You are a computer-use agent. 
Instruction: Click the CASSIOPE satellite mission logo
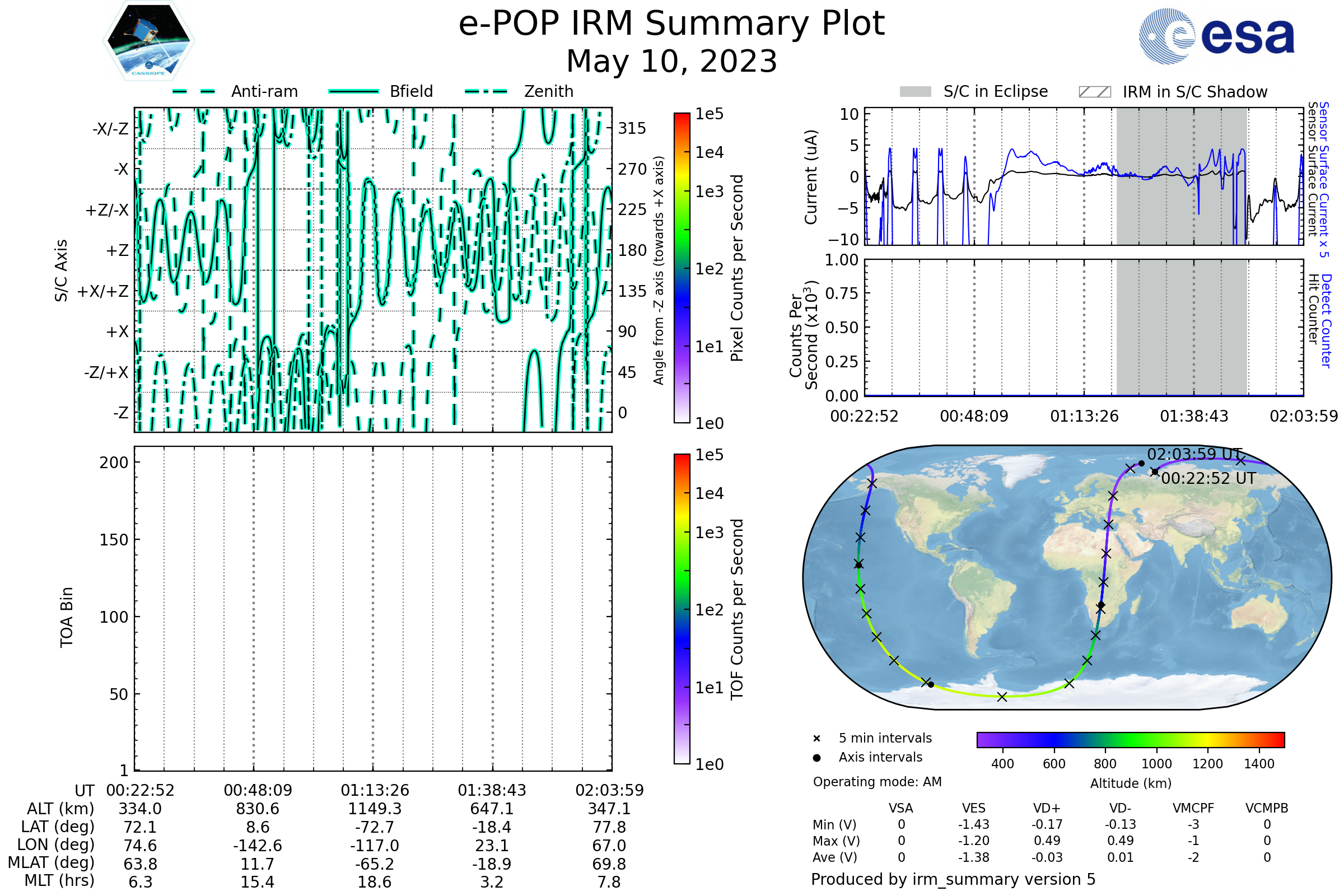(148, 41)
